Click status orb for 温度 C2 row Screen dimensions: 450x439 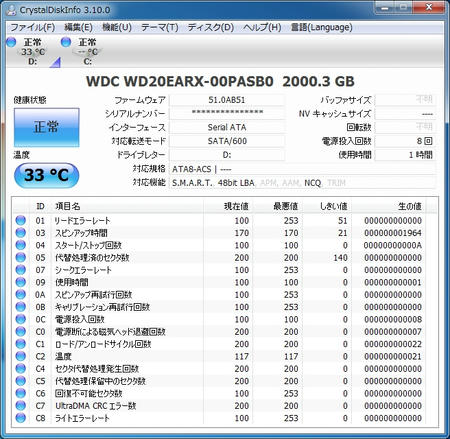tap(21, 356)
